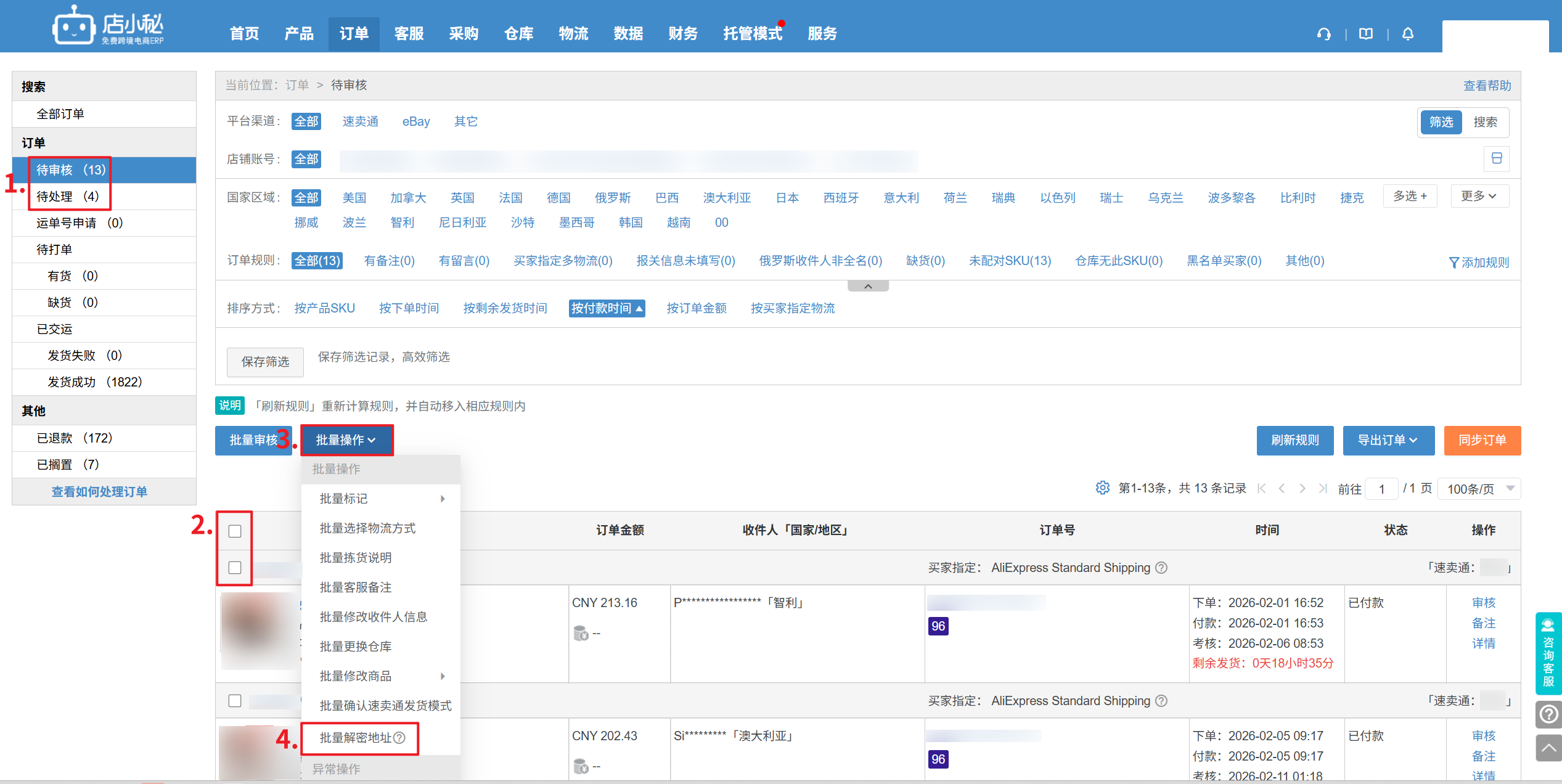The height and width of the screenshot is (784, 1562).
Task: Click the notification bell icon
Action: click(1408, 34)
